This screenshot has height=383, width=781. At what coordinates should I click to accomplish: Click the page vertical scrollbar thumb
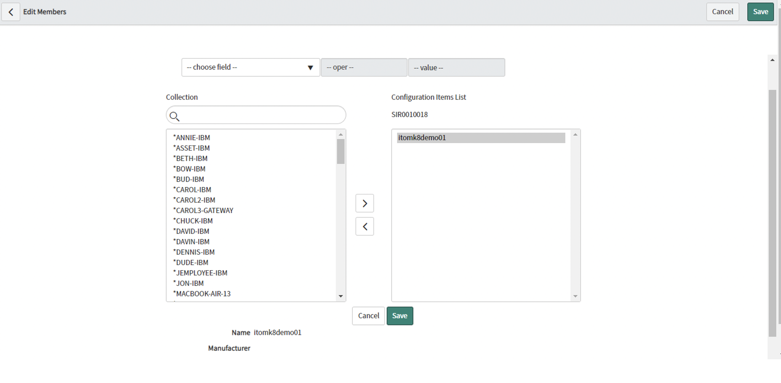point(772,213)
